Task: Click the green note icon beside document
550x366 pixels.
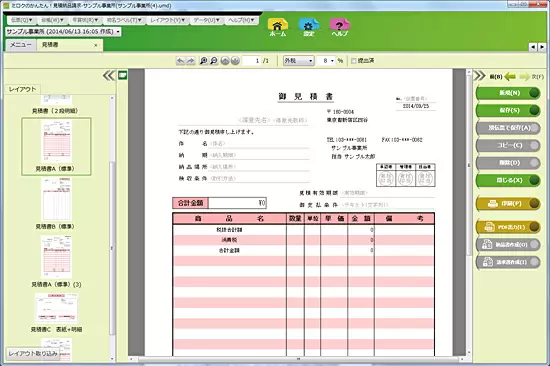Action: (x=122, y=75)
